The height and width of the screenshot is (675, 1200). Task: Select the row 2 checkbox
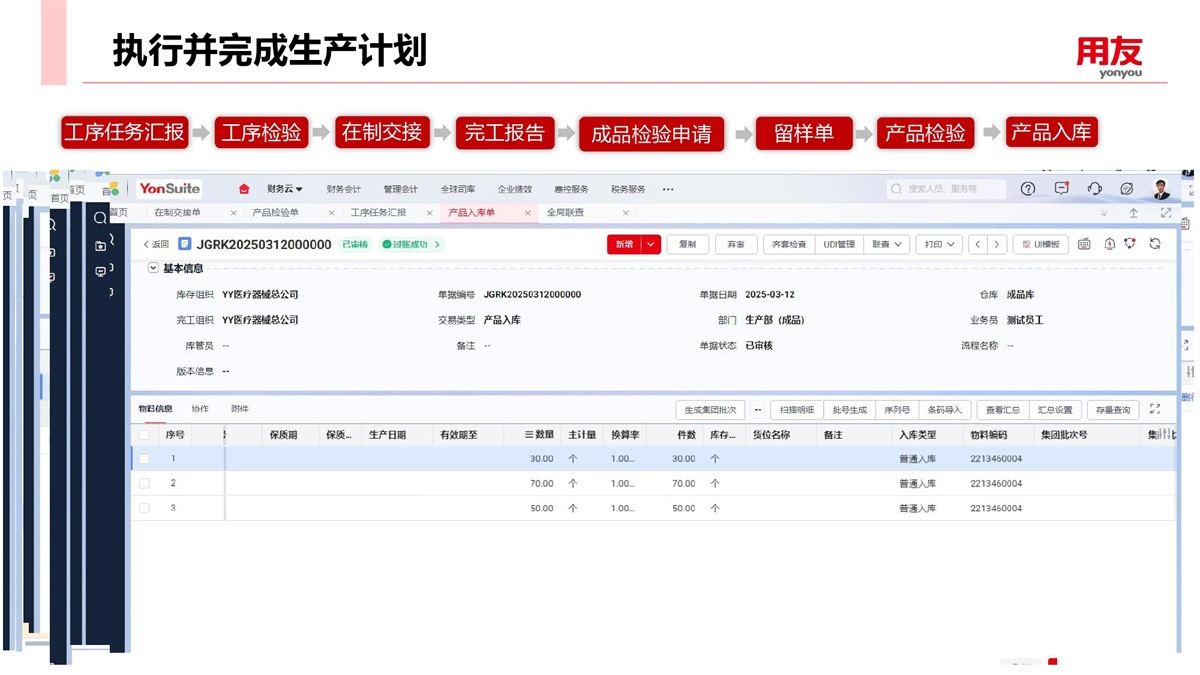click(144, 483)
